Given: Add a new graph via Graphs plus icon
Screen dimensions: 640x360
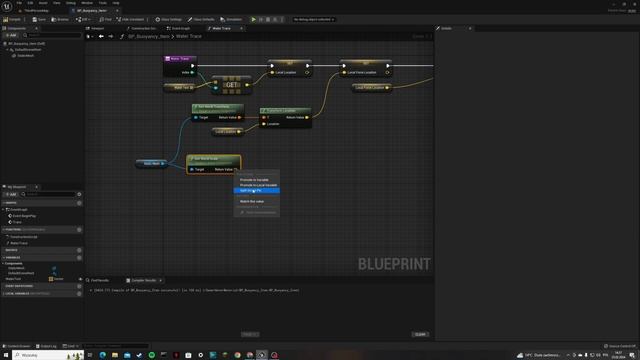Looking at the screenshot, I should pyautogui.click(x=79, y=203).
